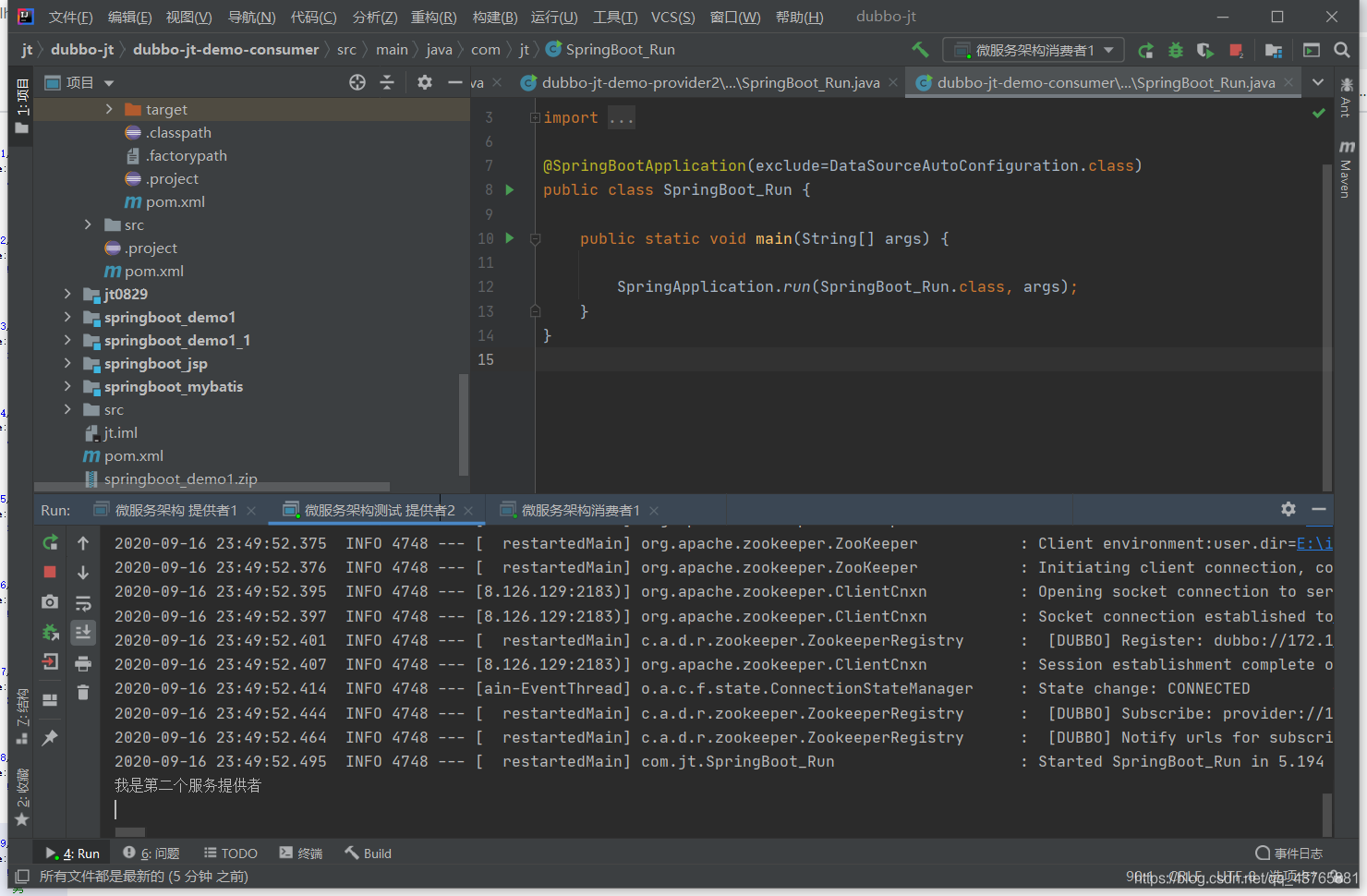Click the E:\ path link in console
Screen dimensions: 1367x896
point(1314,543)
